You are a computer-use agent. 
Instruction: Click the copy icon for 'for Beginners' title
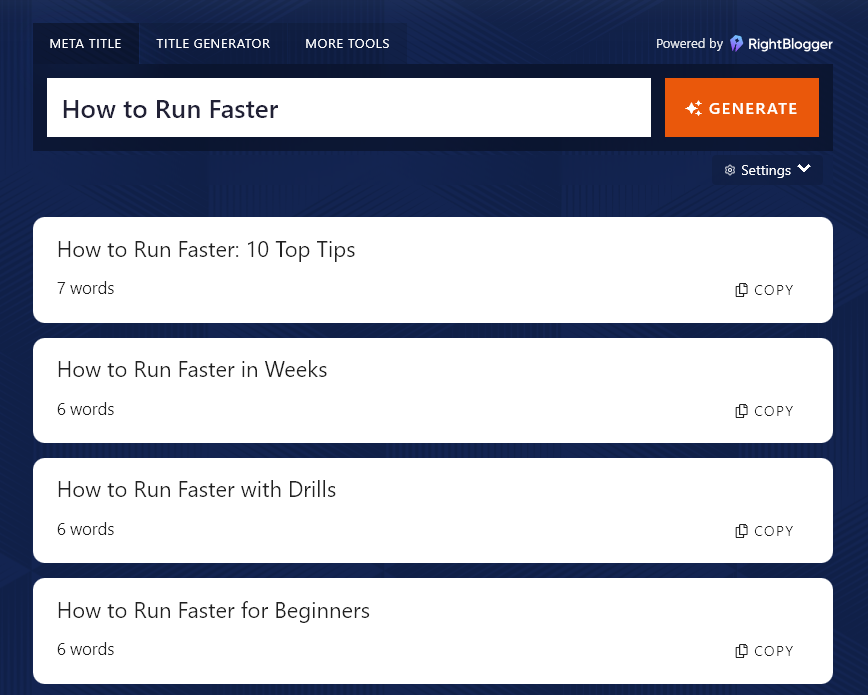(741, 651)
